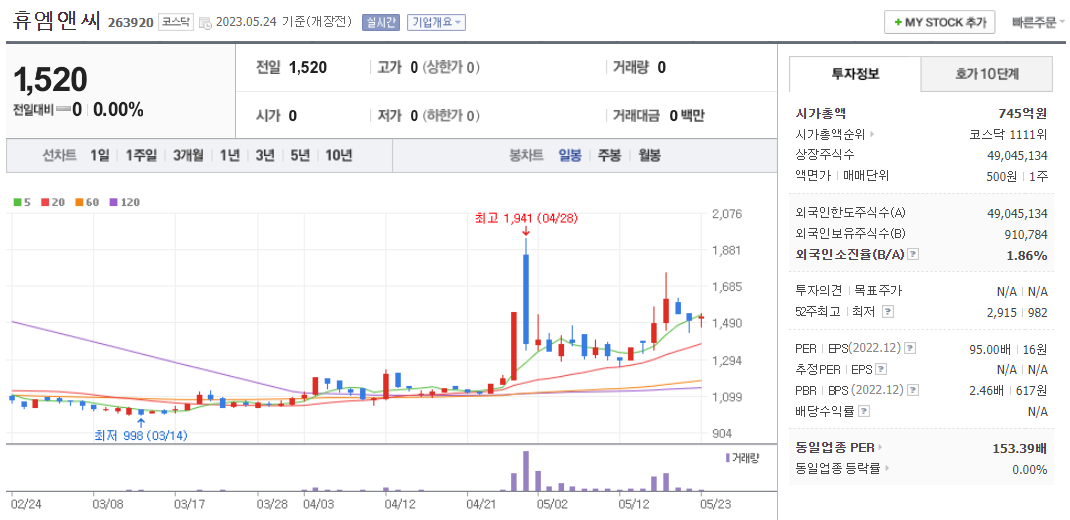Click the 동일업종 PER value 153.39배
Viewport: 1070px width, 520px height.
pyautogui.click(x=1020, y=448)
